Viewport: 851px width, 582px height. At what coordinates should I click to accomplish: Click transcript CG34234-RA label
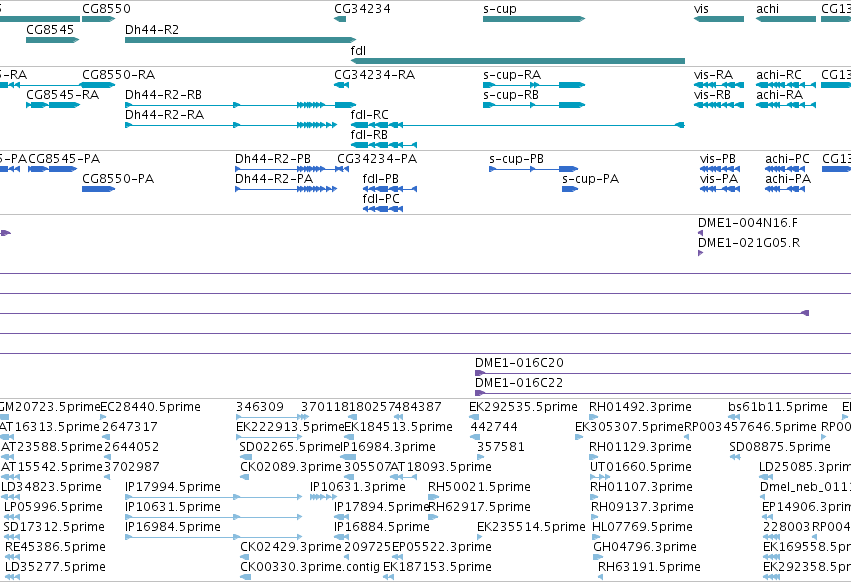(x=374, y=75)
